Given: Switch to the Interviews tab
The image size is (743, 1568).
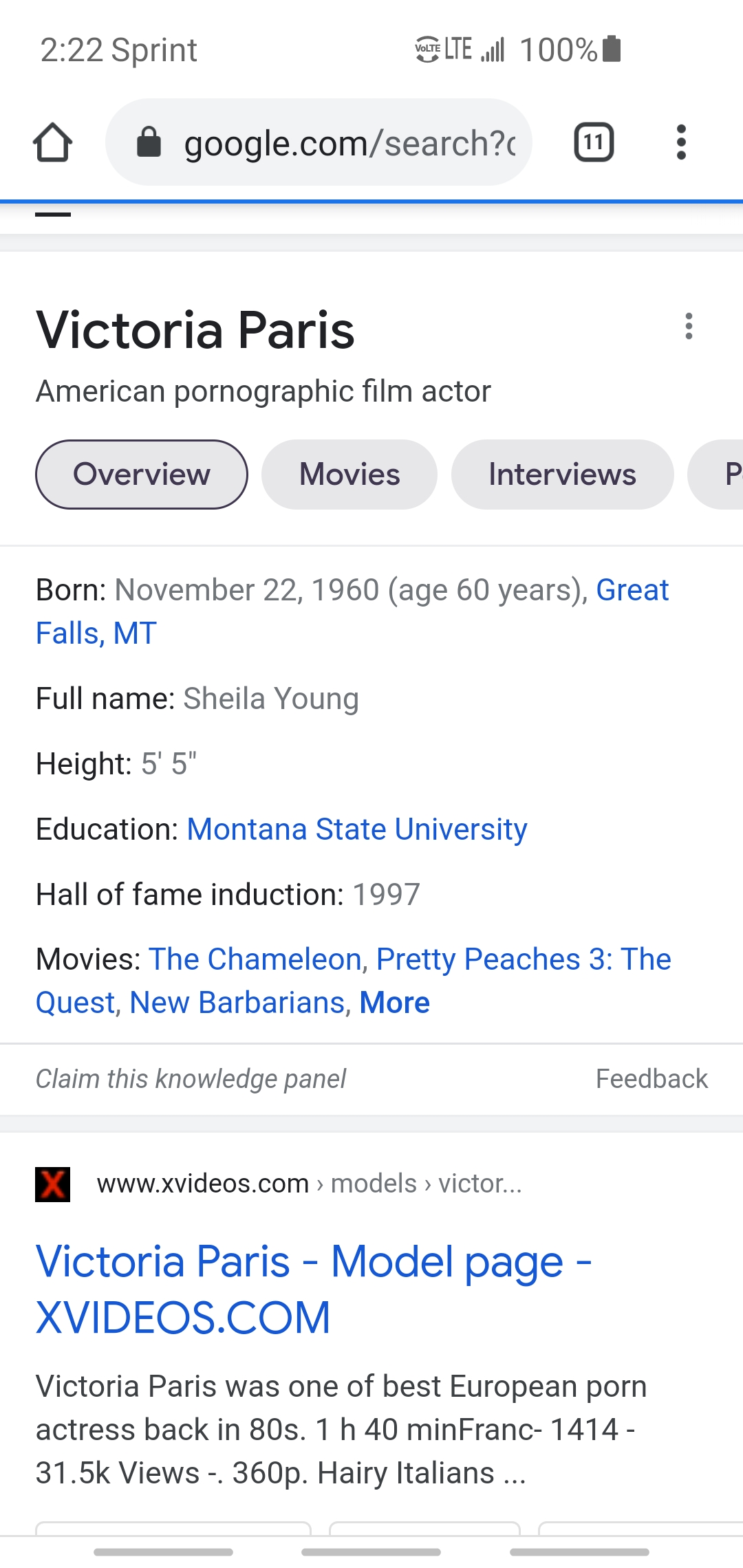Looking at the screenshot, I should 562,475.
